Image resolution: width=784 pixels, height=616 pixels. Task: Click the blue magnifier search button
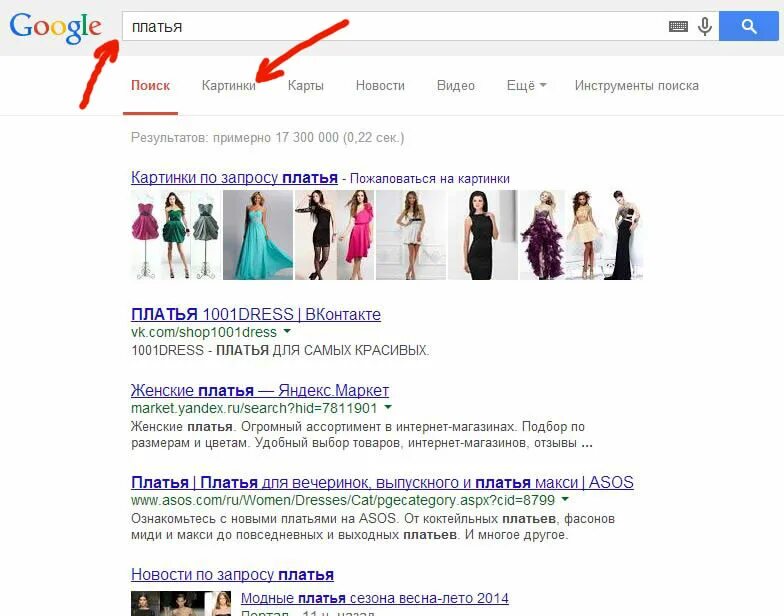pos(748,26)
